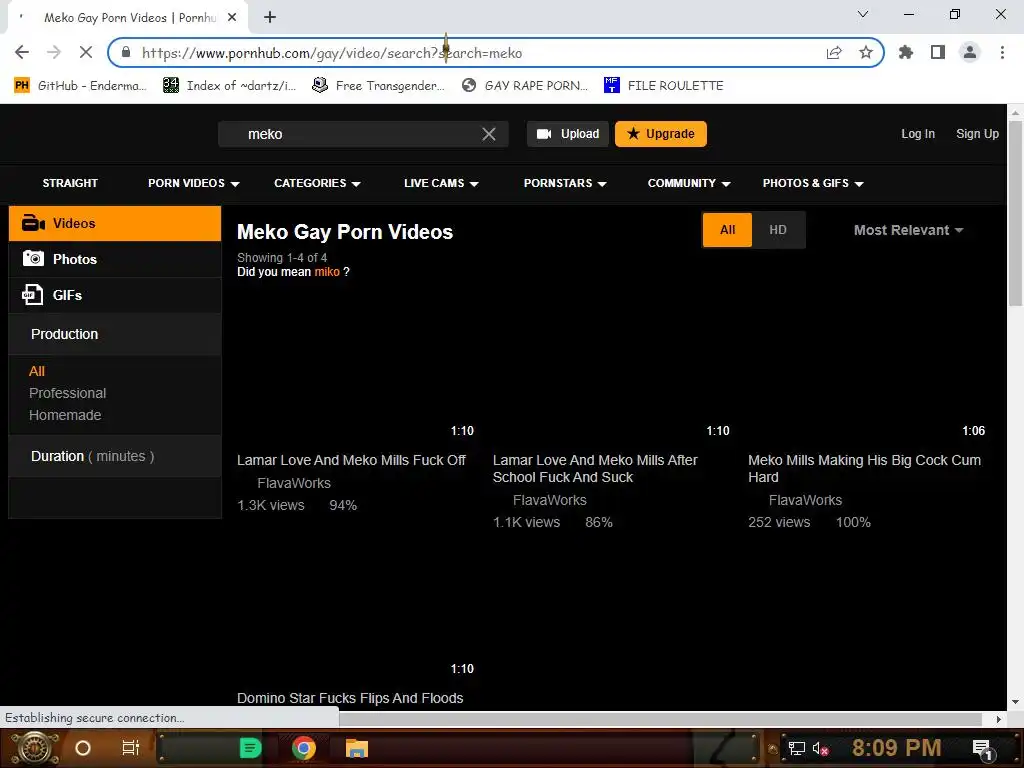Viewport: 1024px width, 768px height.
Task: Select the GIFs tab in sidebar
Action: (x=115, y=295)
